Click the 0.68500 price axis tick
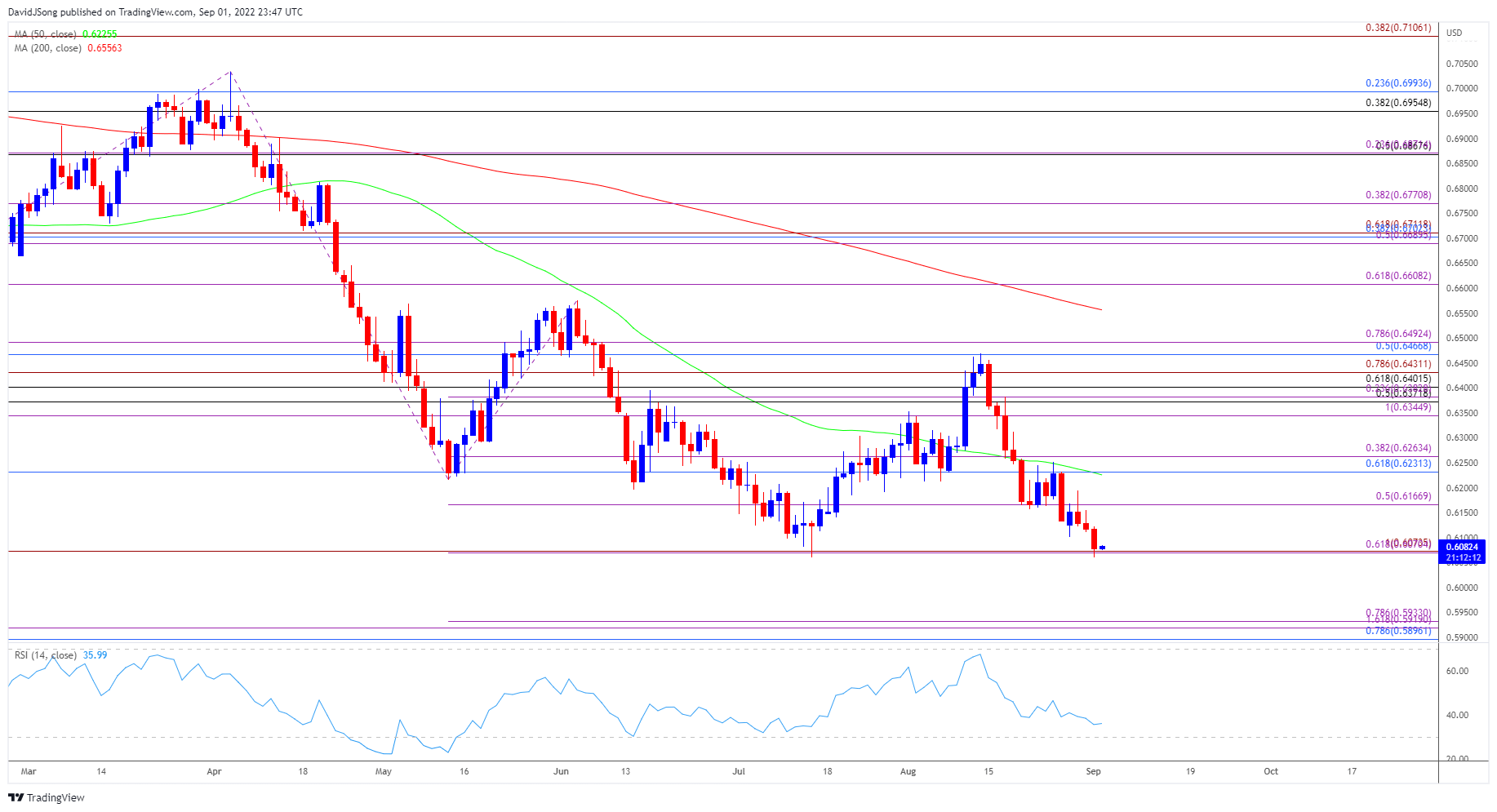 [x=1462, y=163]
